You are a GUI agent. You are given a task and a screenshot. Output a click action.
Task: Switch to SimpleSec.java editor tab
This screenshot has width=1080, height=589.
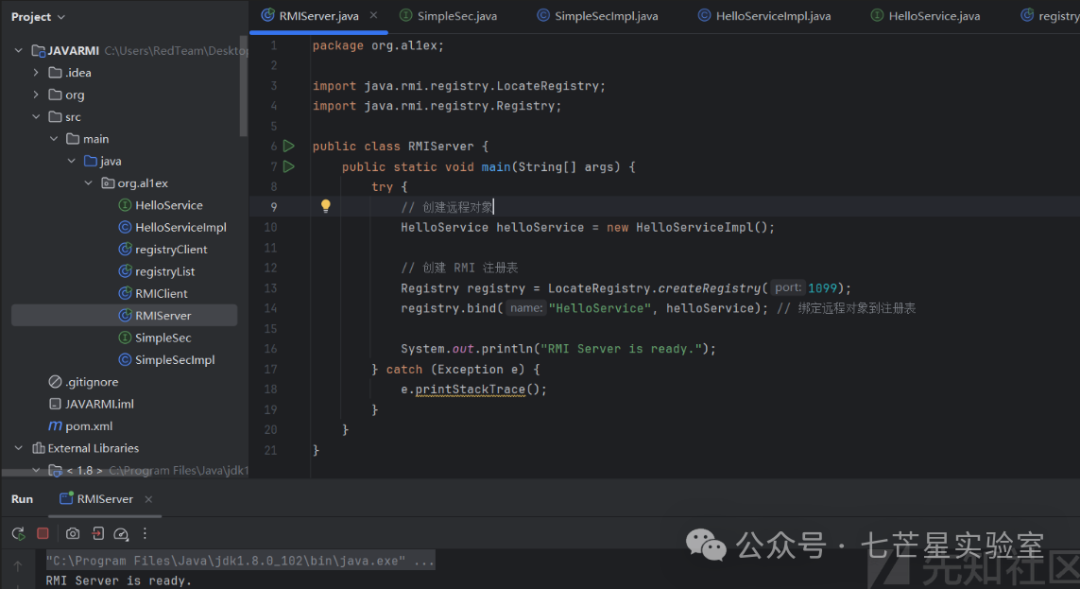coord(448,16)
